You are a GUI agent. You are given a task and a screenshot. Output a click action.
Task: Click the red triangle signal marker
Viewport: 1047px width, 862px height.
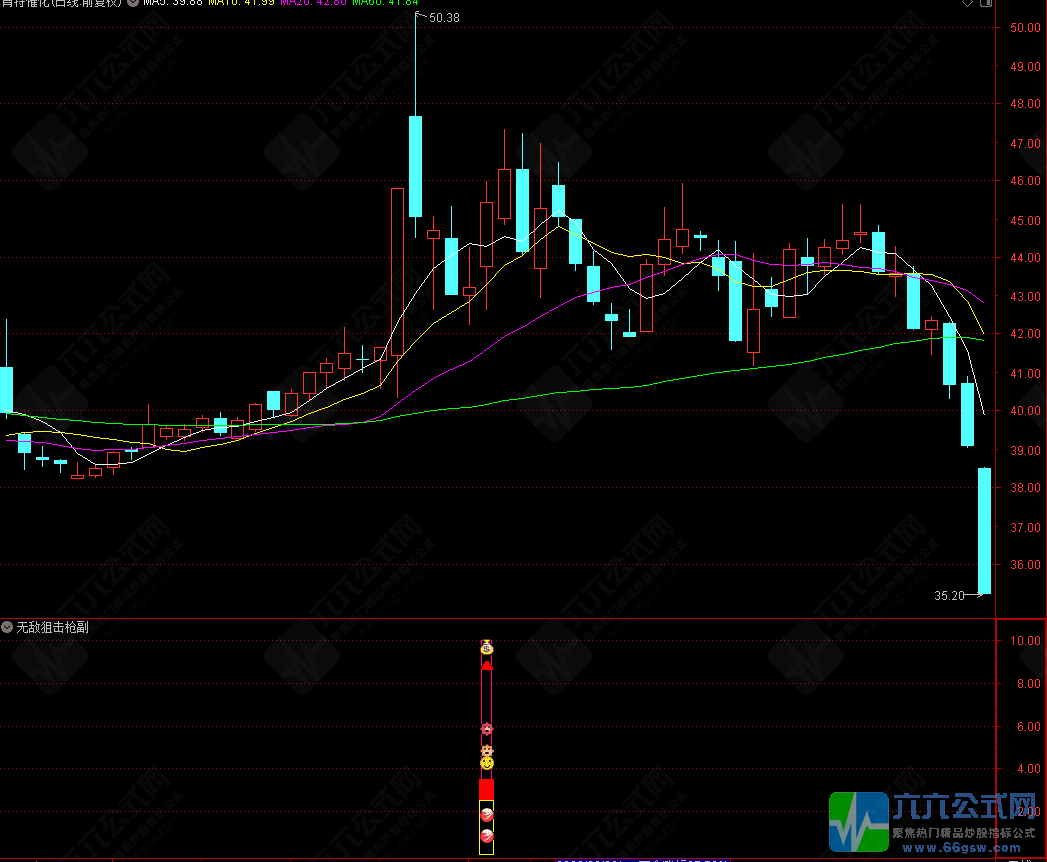(x=487, y=665)
